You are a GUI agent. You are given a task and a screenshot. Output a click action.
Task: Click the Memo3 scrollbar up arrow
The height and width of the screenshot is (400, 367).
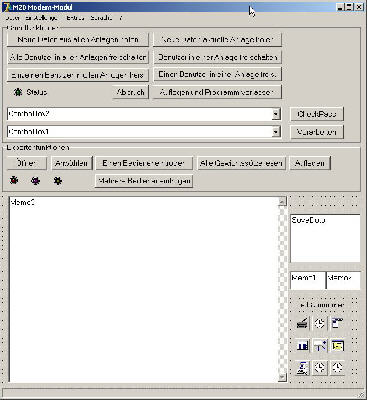[x=282, y=201]
